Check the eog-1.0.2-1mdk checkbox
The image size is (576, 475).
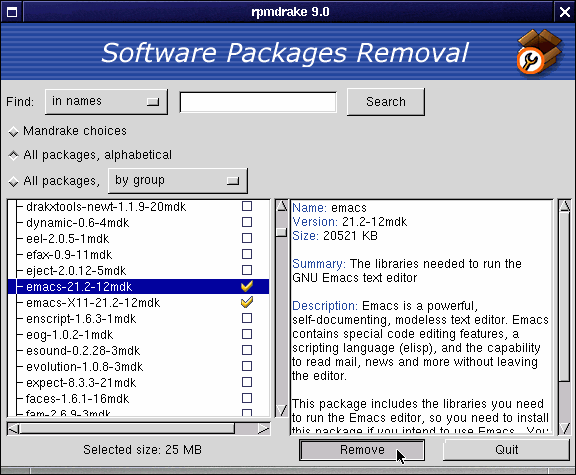(x=247, y=334)
